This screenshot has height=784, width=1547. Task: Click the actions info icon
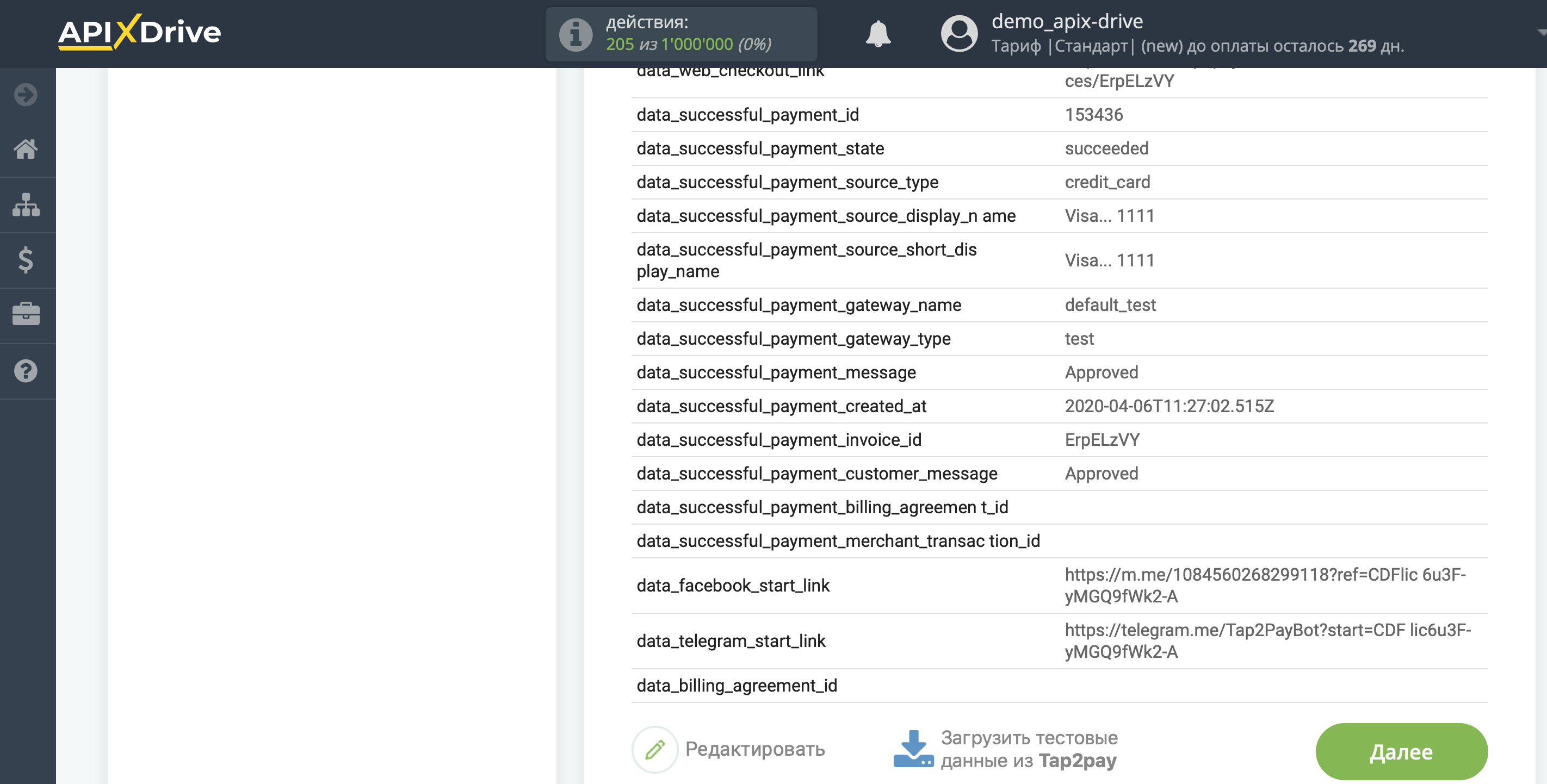(x=576, y=34)
